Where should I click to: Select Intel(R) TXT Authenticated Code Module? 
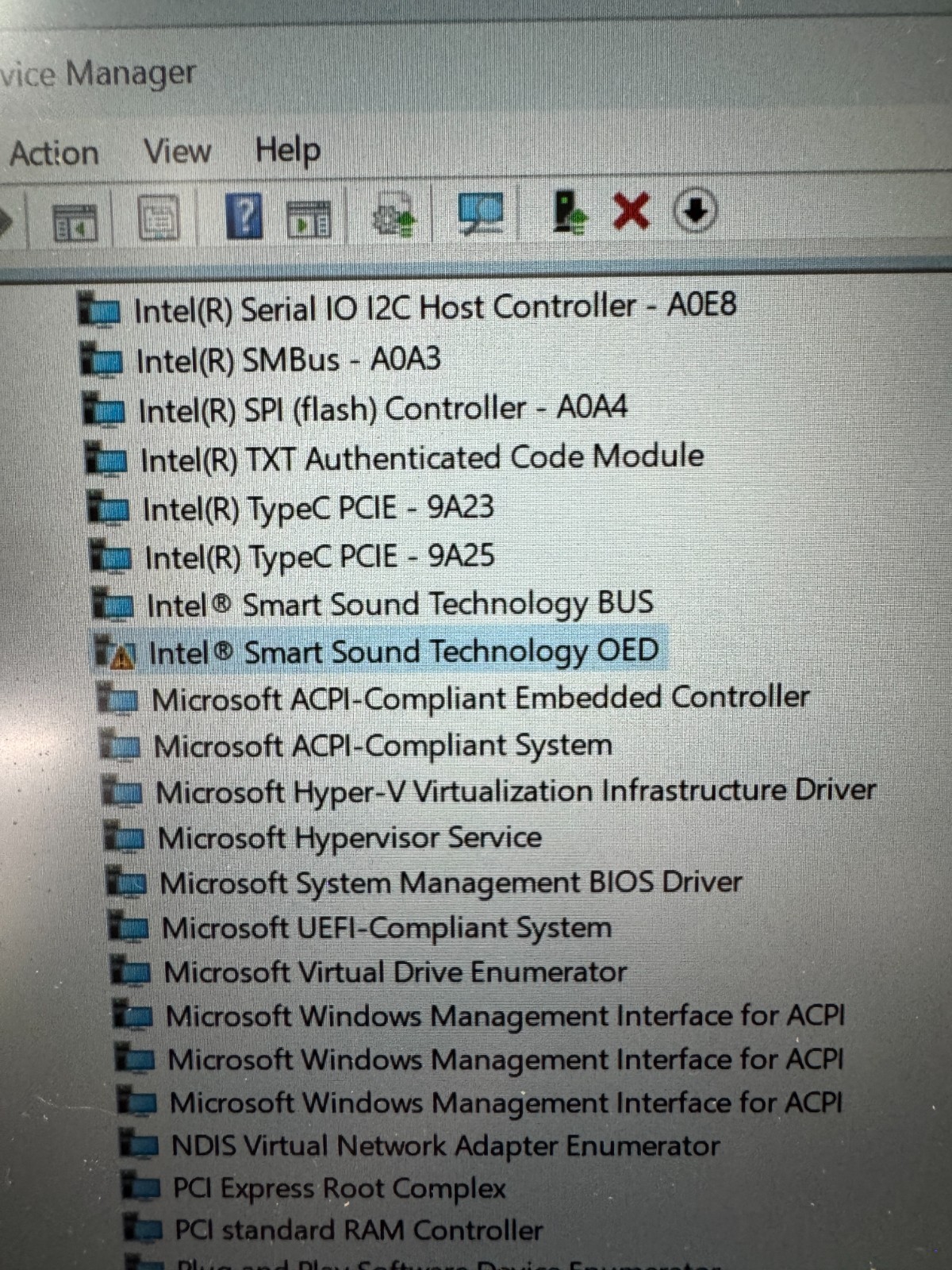pyautogui.click(x=421, y=458)
